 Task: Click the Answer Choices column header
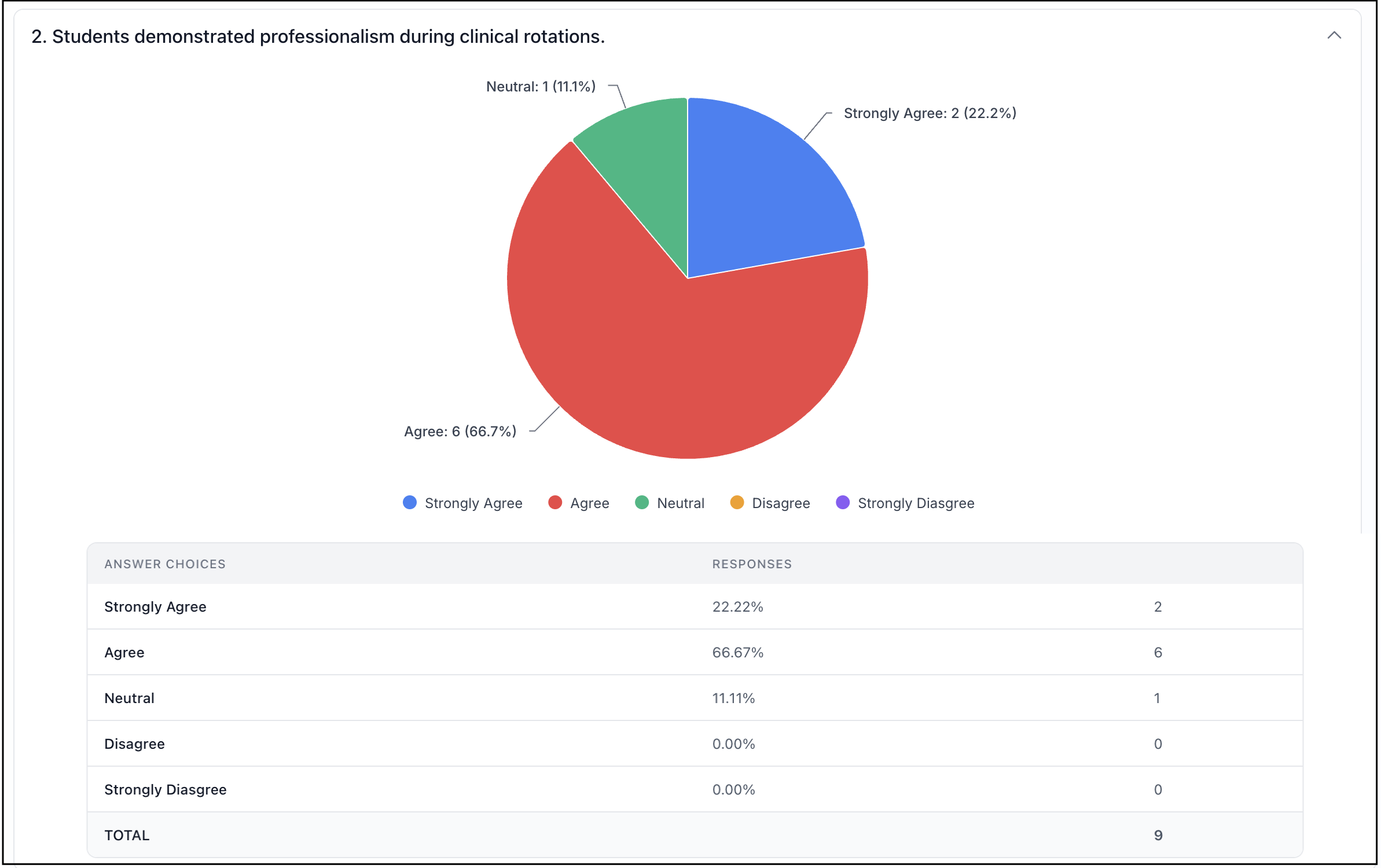point(165,564)
